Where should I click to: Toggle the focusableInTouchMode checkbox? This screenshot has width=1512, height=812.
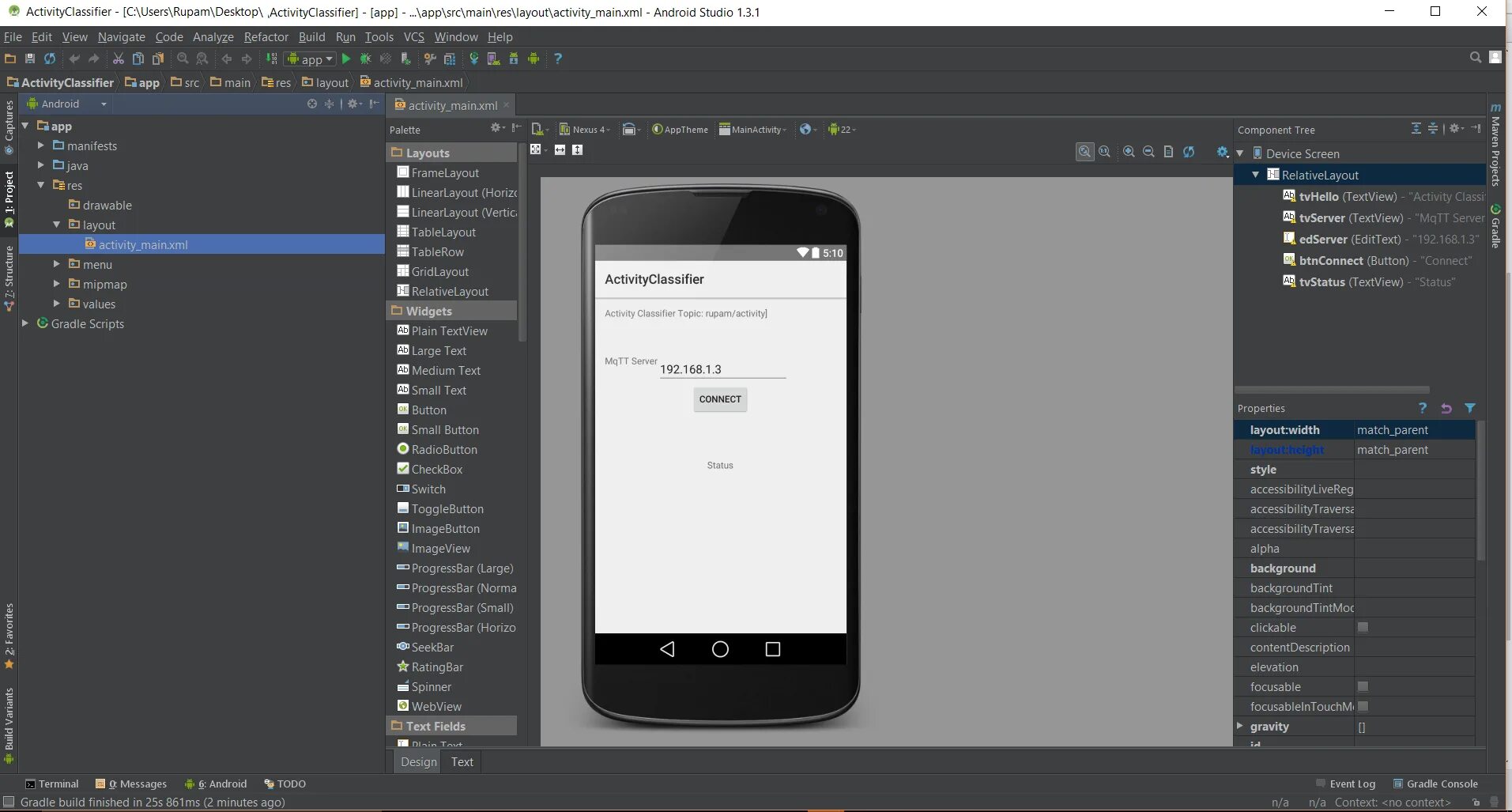pos(1363,706)
